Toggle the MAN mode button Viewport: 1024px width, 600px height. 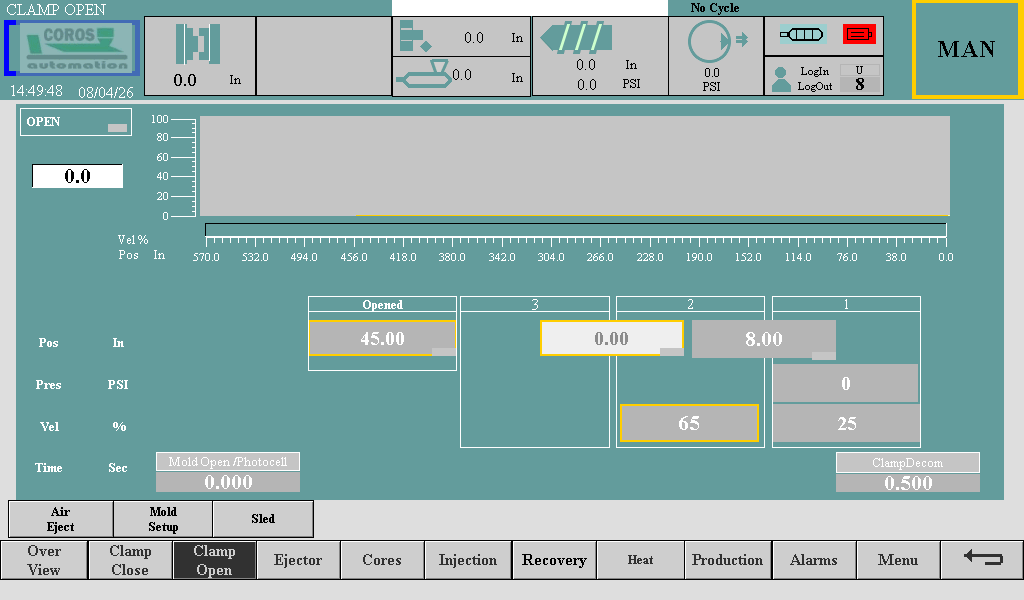coord(966,49)
